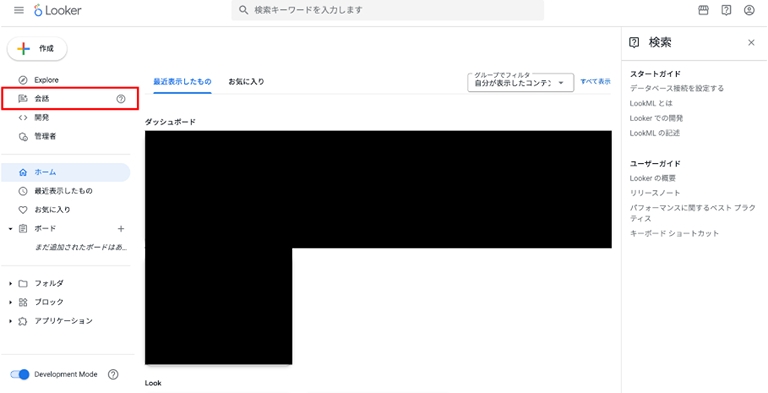Open Looker の概要 link
This screenshot has height=393, width=768.
tap(652, 178)
